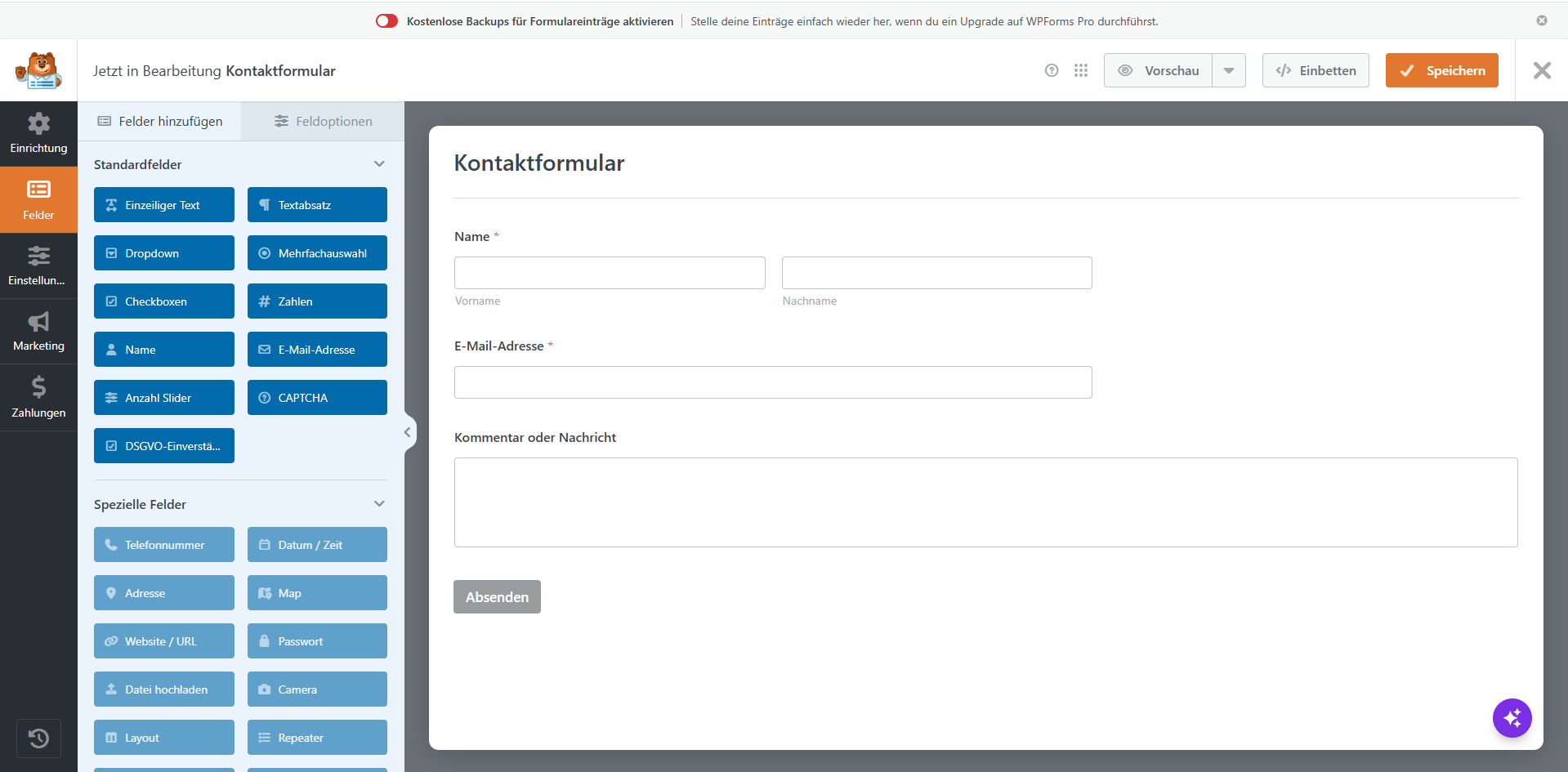Screen dimensions: 1568x772
Task: Click the Einbetten embed button
Action: pos(1316,70)
